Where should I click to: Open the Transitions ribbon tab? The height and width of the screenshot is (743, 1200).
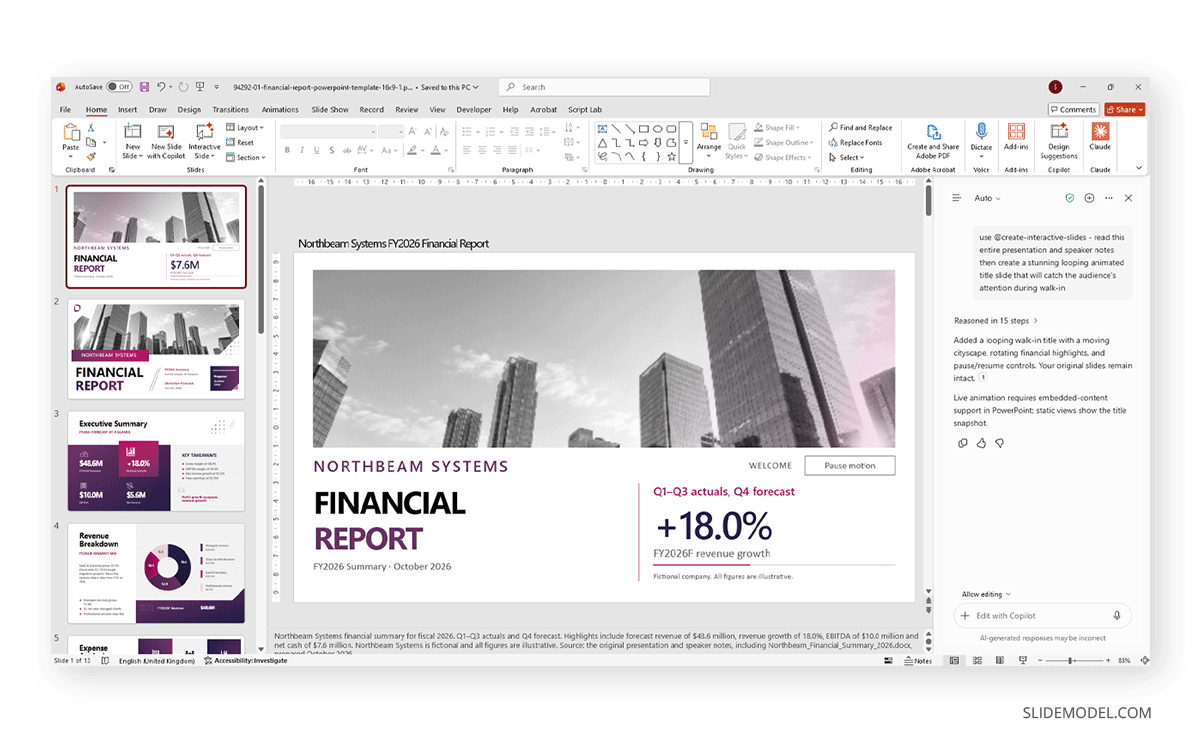230,110
